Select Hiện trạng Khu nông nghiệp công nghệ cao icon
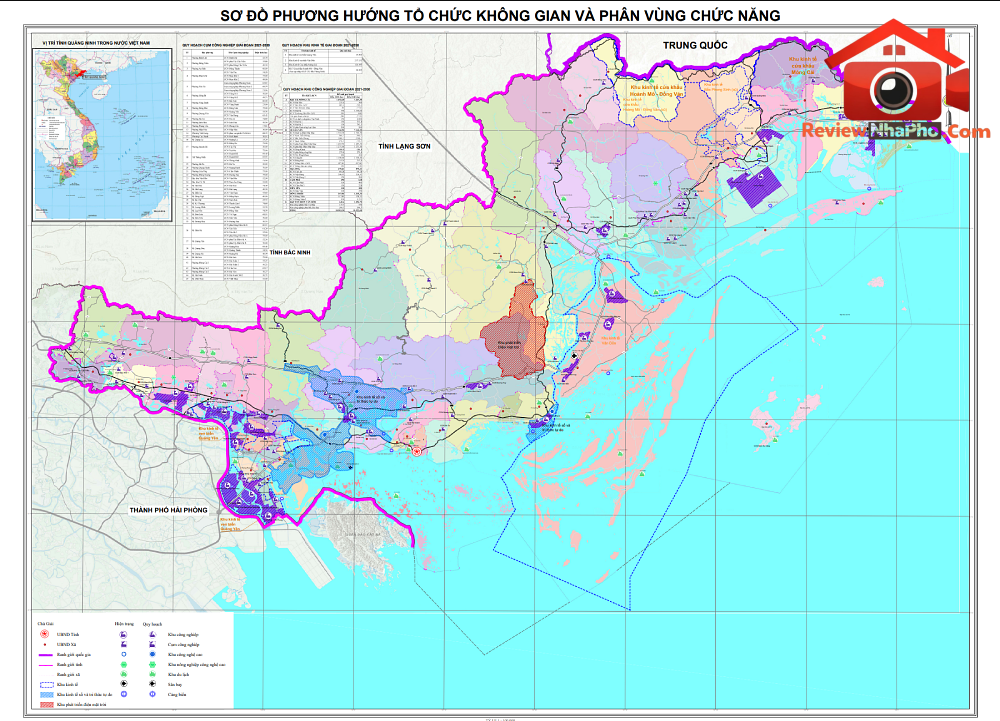The height and width of the screenshot is (721, 1000). coord(124,664)
